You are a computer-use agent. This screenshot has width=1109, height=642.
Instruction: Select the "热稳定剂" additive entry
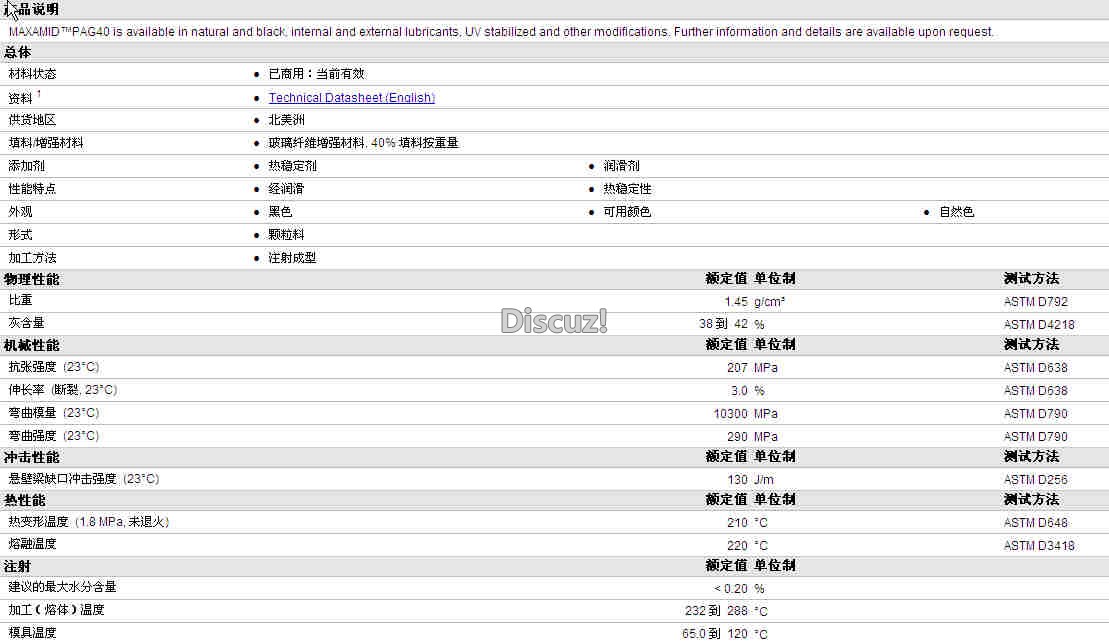[293, 166]
